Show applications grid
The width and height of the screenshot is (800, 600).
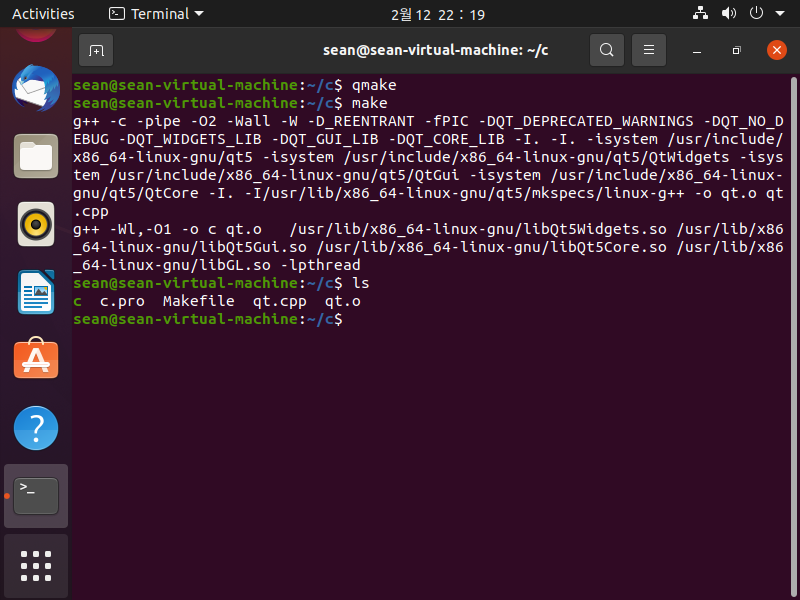tap(36, 566)
